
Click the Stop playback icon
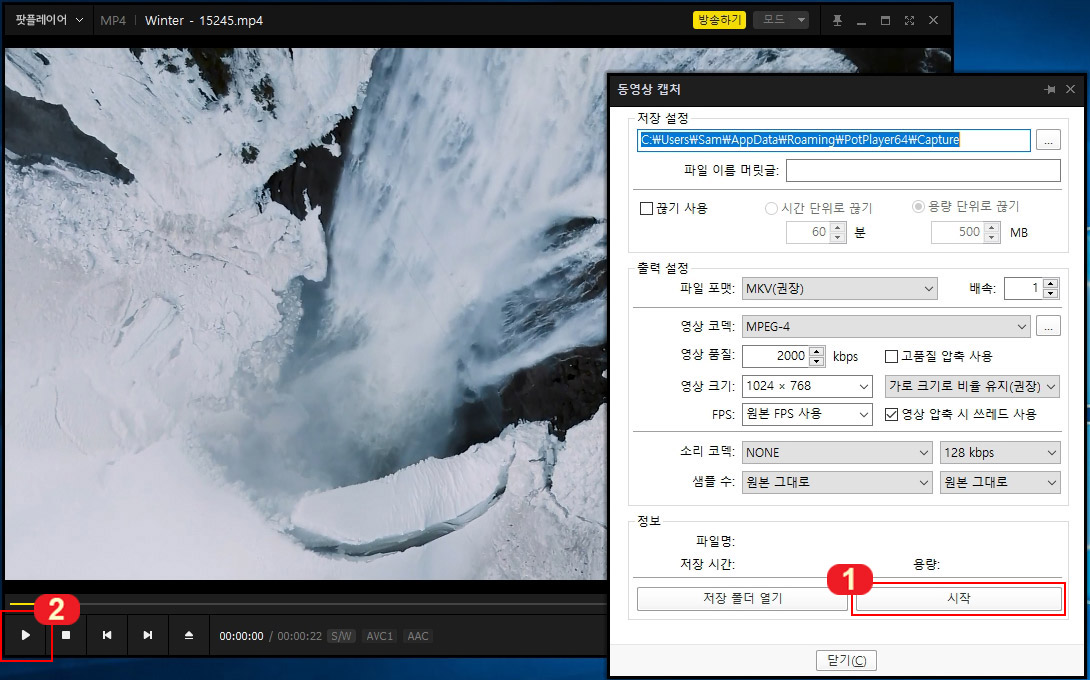(66, 635)
